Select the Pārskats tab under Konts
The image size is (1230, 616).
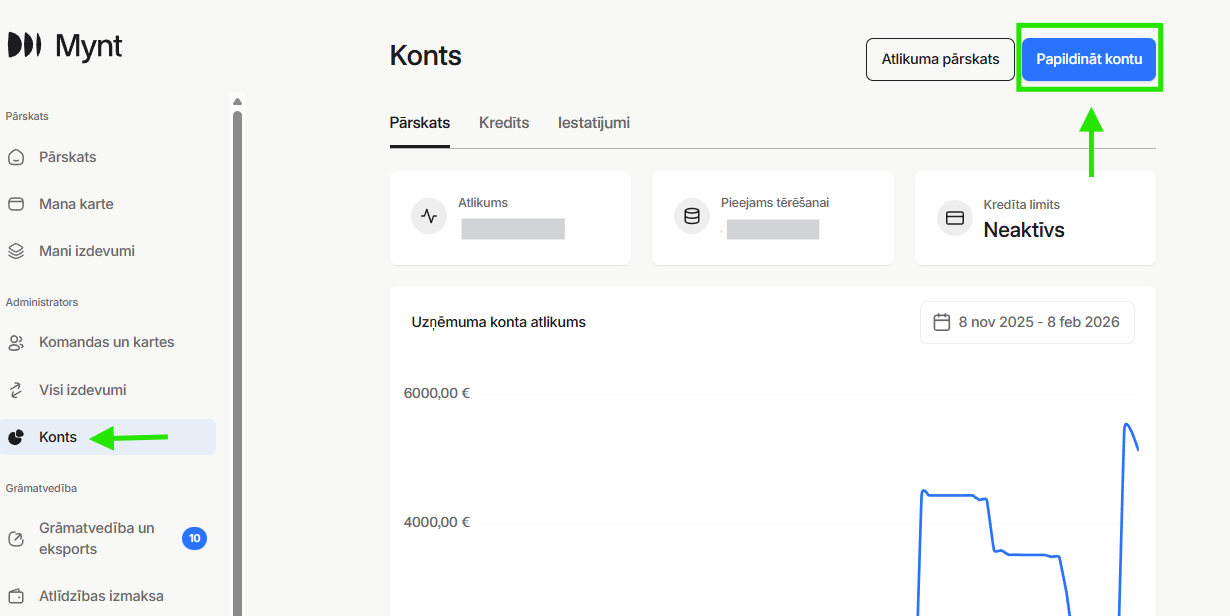tap(419, 123)
